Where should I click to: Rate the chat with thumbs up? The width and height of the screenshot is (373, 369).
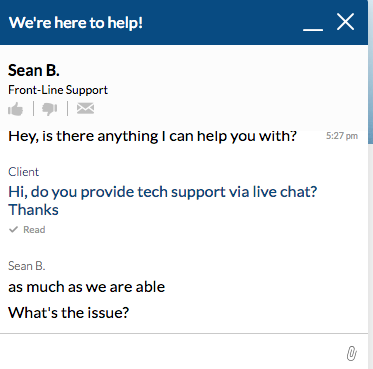click(x=15, y=109)
